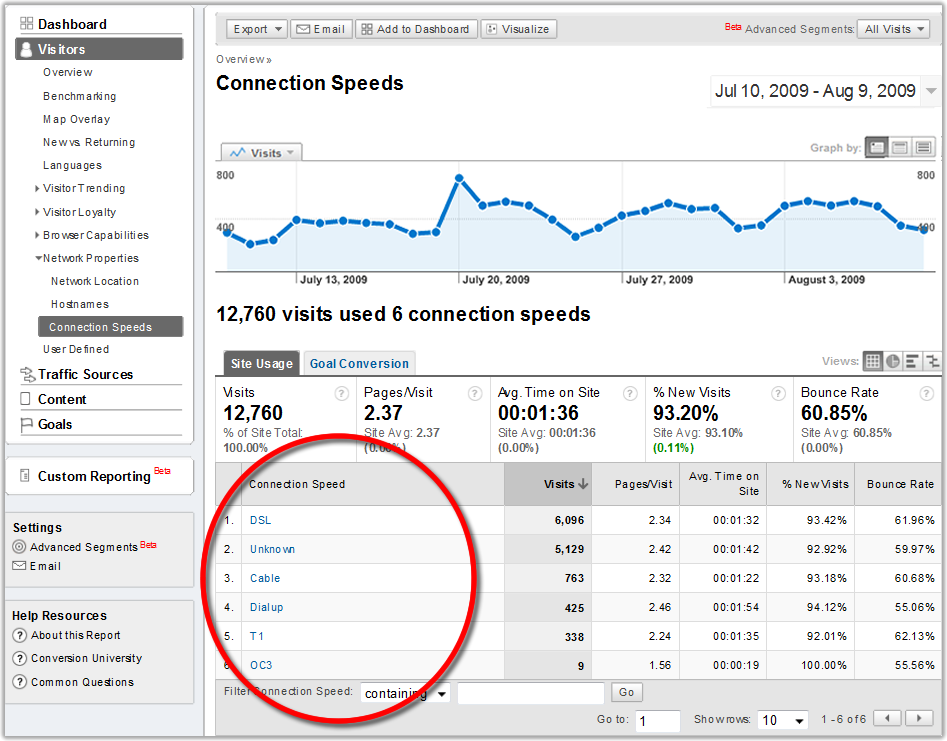Expand the Visitor Trending tree item

[37, 189]
